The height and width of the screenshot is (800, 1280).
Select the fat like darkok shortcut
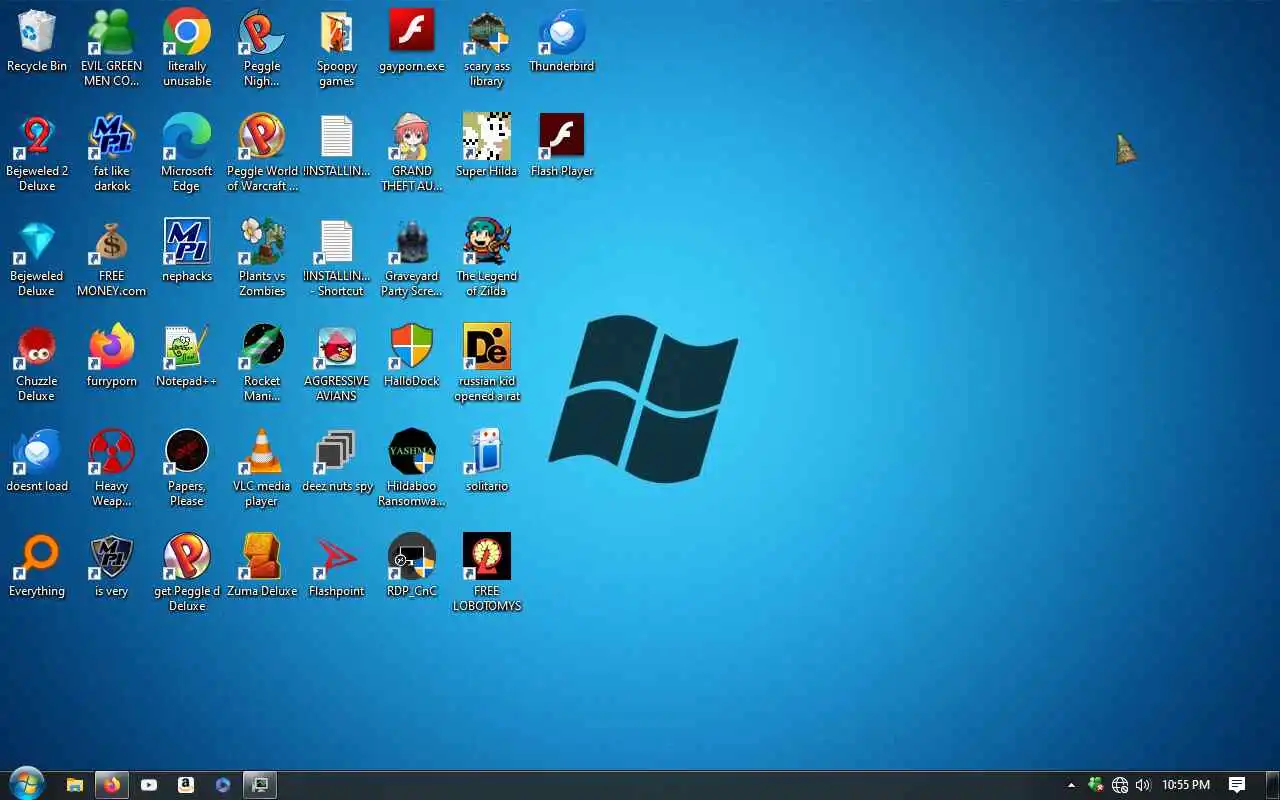pos(112,153)
